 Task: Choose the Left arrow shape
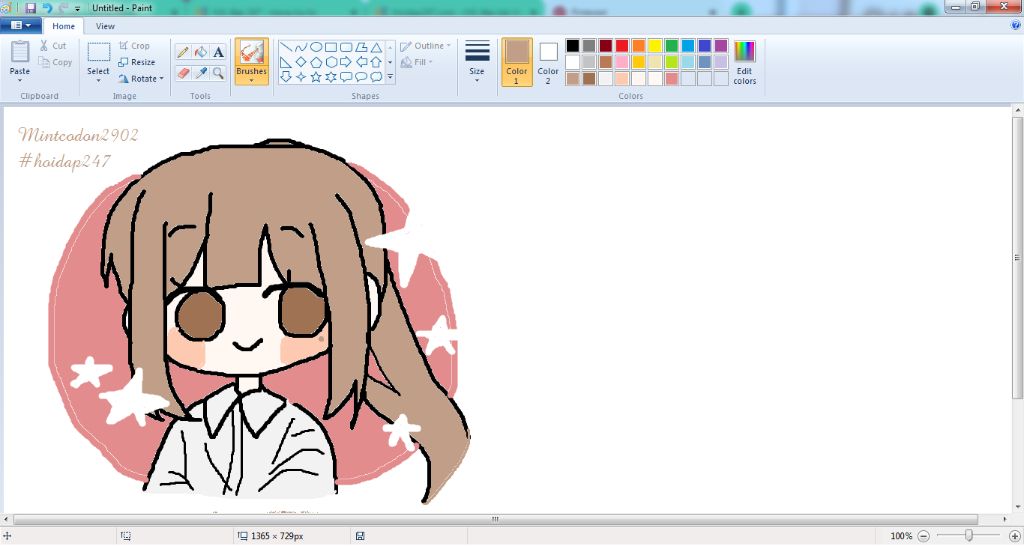[x=361, y=62]
